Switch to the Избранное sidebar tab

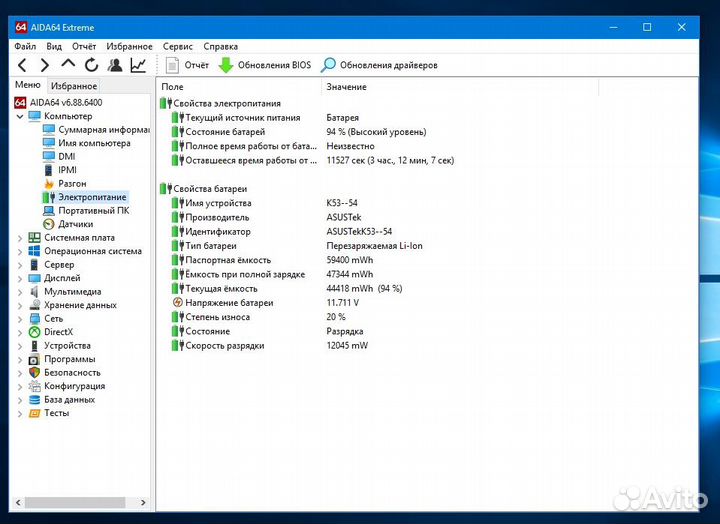coord(74,86)
